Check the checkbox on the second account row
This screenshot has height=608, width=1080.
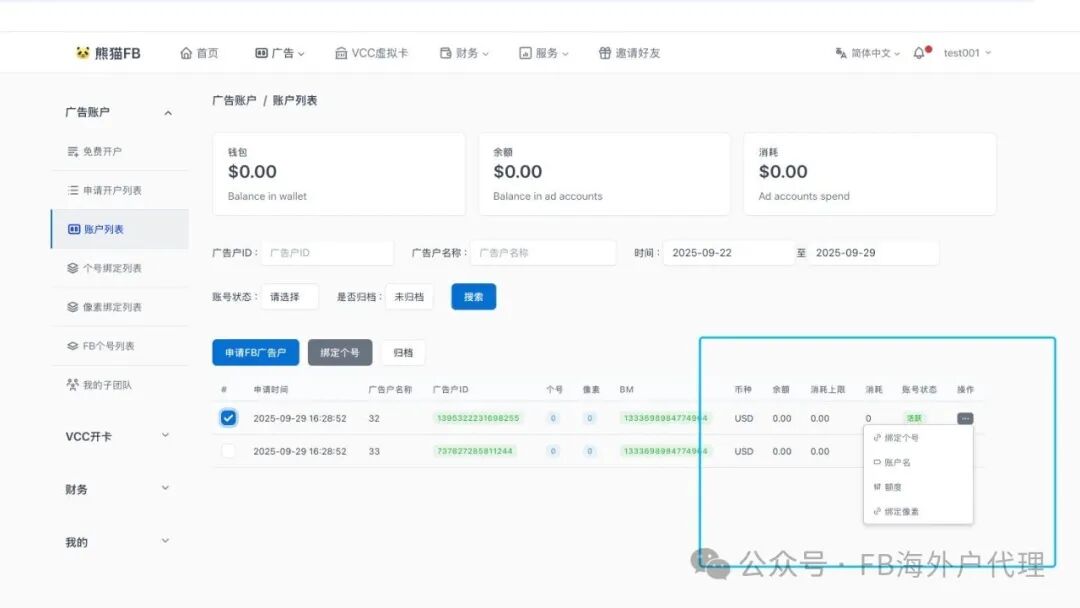(228, 451)
